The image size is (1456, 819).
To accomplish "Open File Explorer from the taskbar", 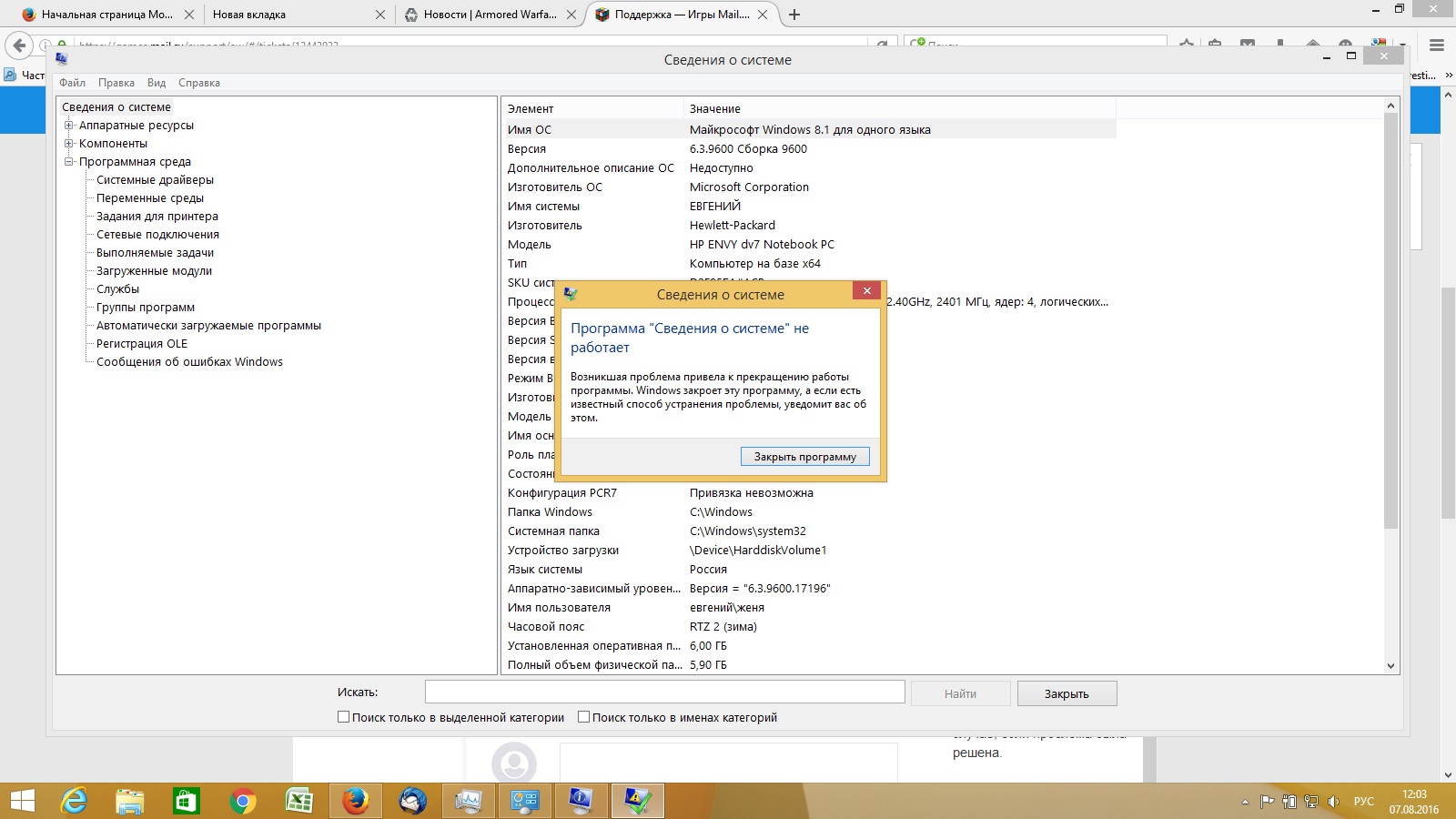I will coord(130,801).
